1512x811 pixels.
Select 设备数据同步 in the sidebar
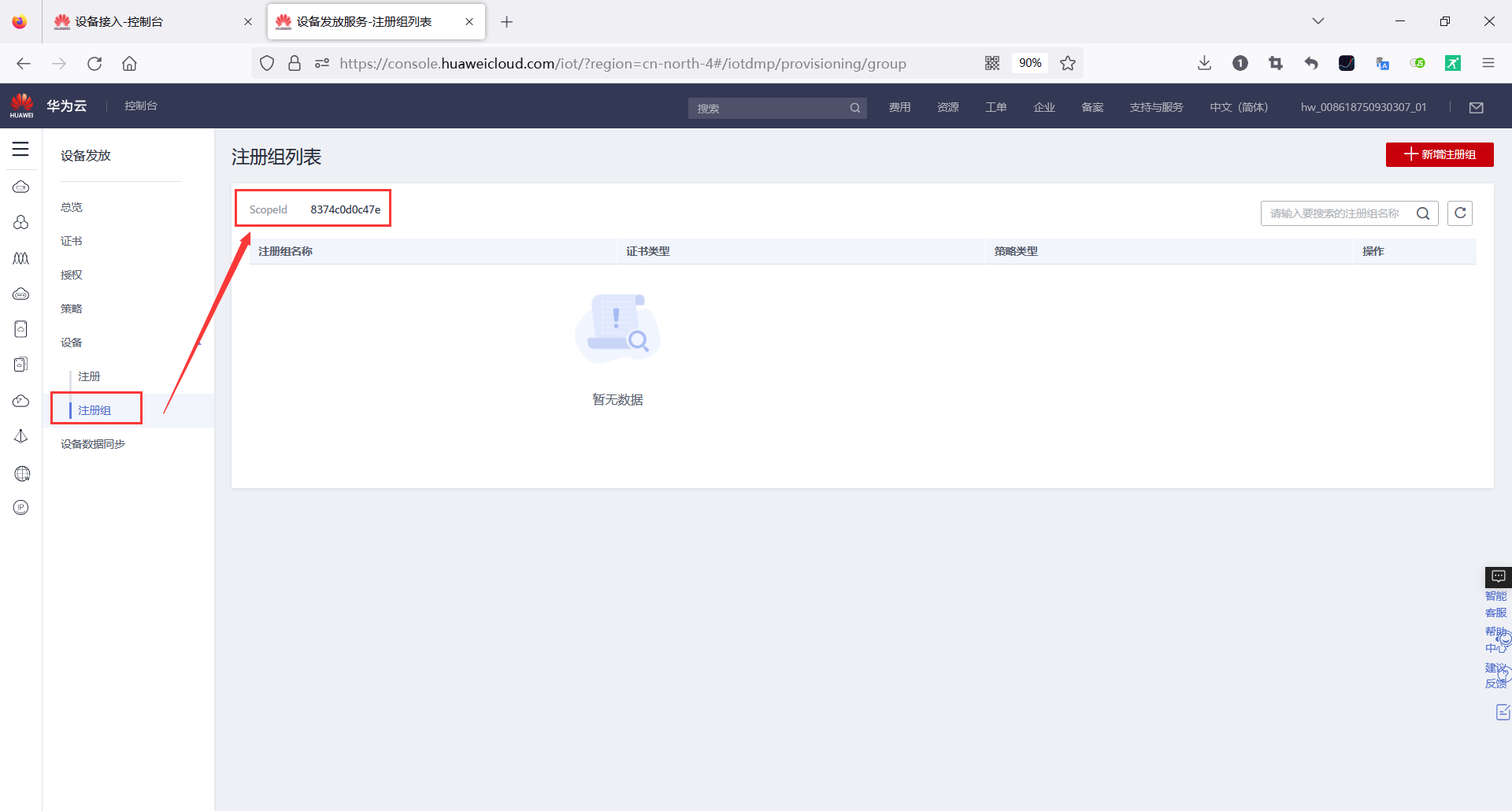pos(93,444)
